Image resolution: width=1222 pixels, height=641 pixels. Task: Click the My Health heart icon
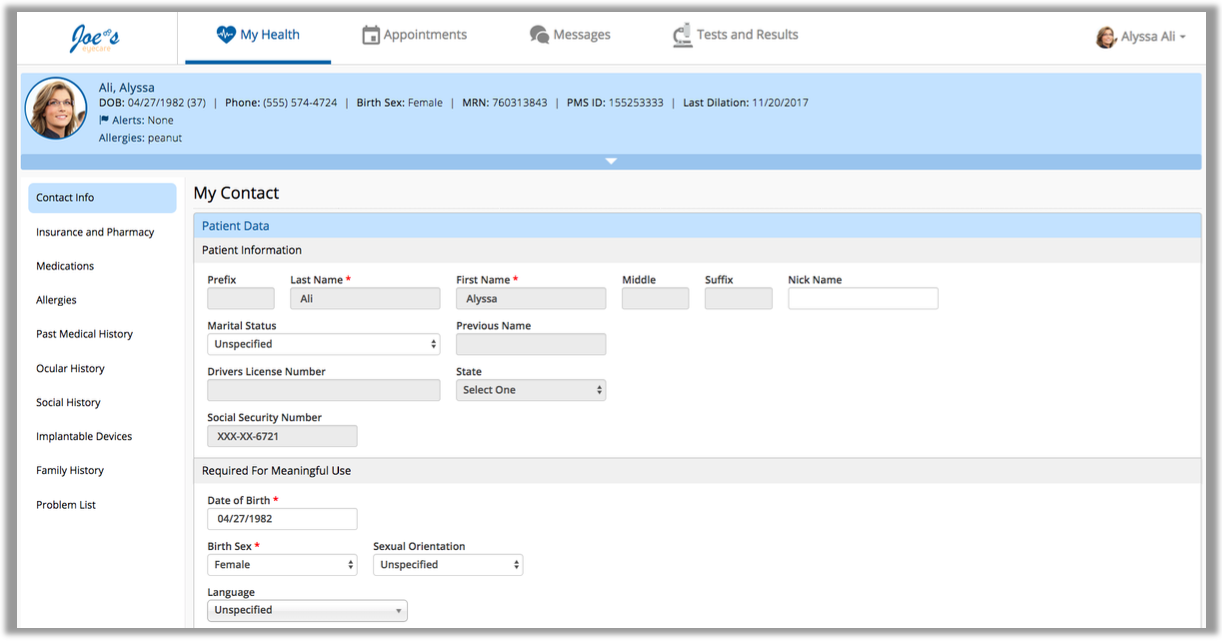(226, 35)
